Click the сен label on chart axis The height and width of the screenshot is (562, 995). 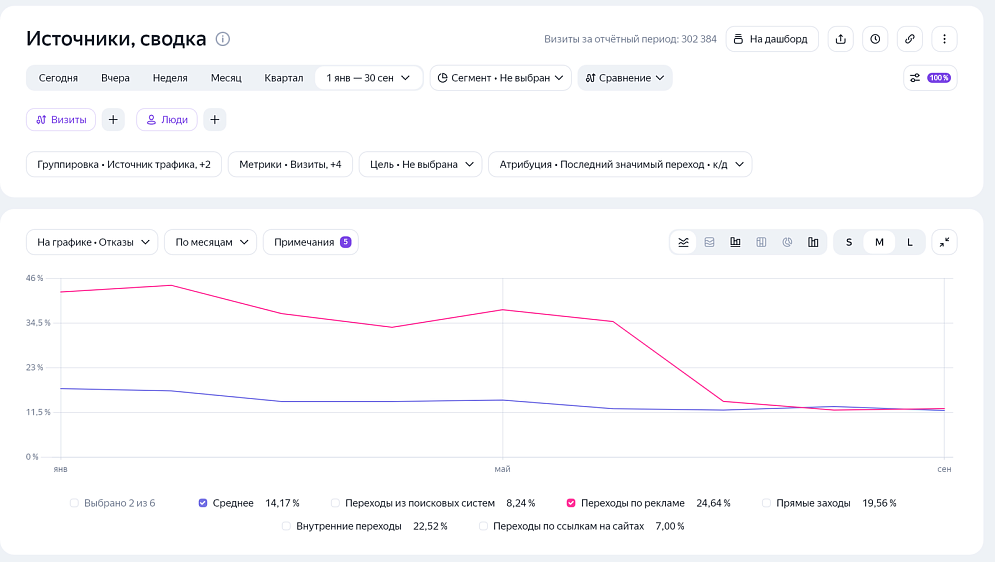coord(944,469)
